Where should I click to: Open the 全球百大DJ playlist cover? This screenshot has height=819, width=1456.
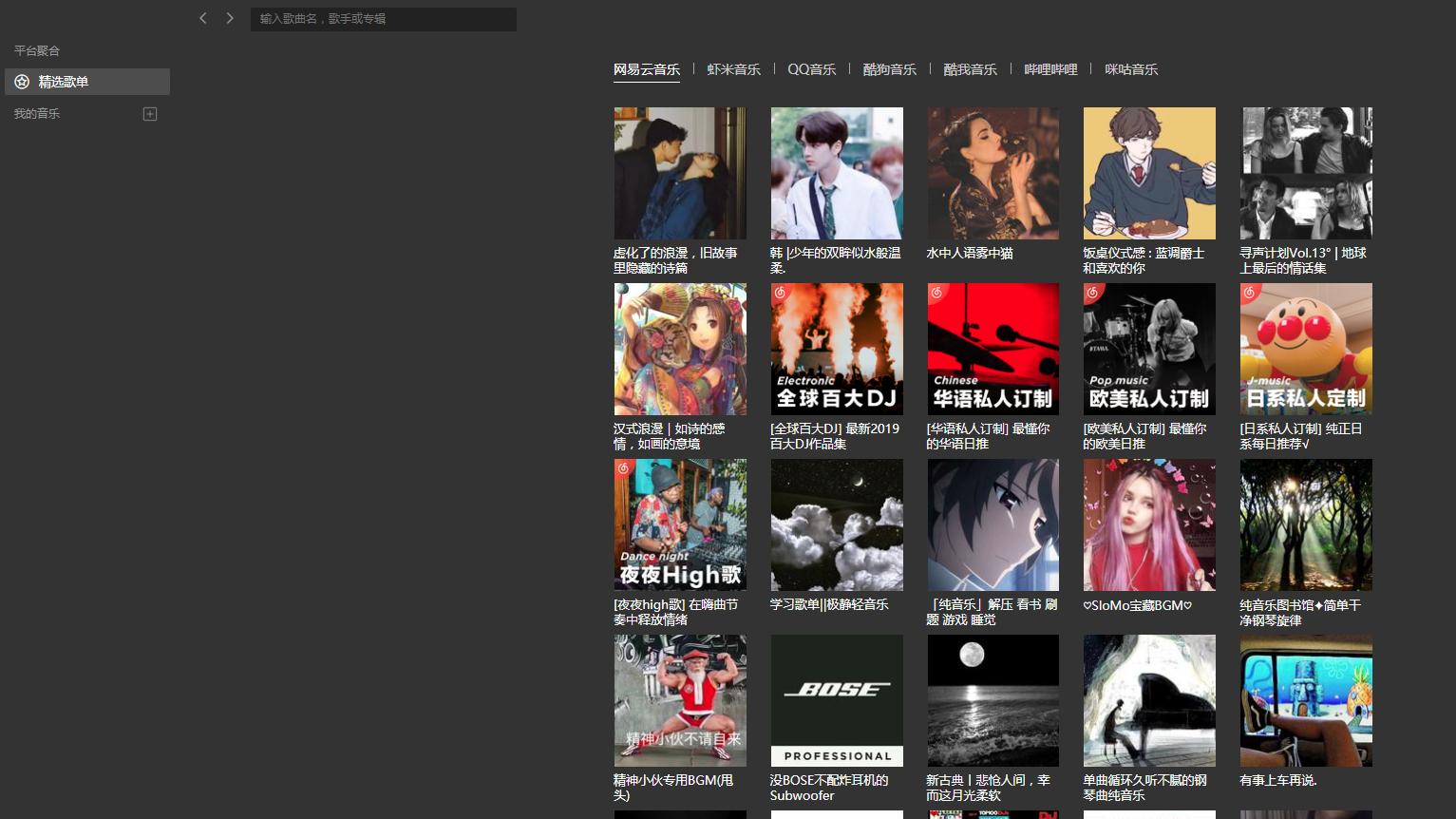click(837, 349)
